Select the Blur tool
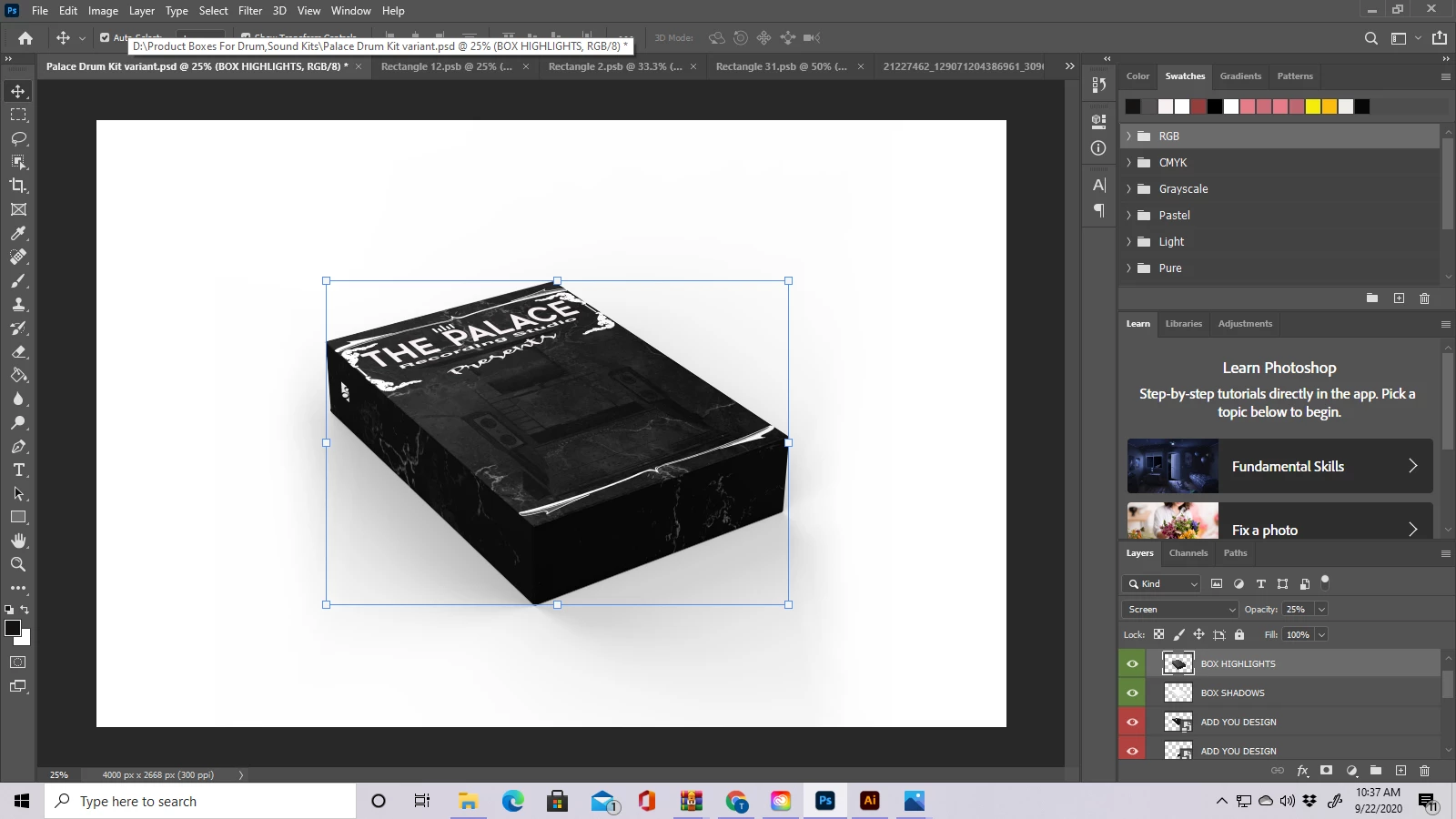This screenshot has width=1456, height=819. pyautogui.click(x=18, y=399)
